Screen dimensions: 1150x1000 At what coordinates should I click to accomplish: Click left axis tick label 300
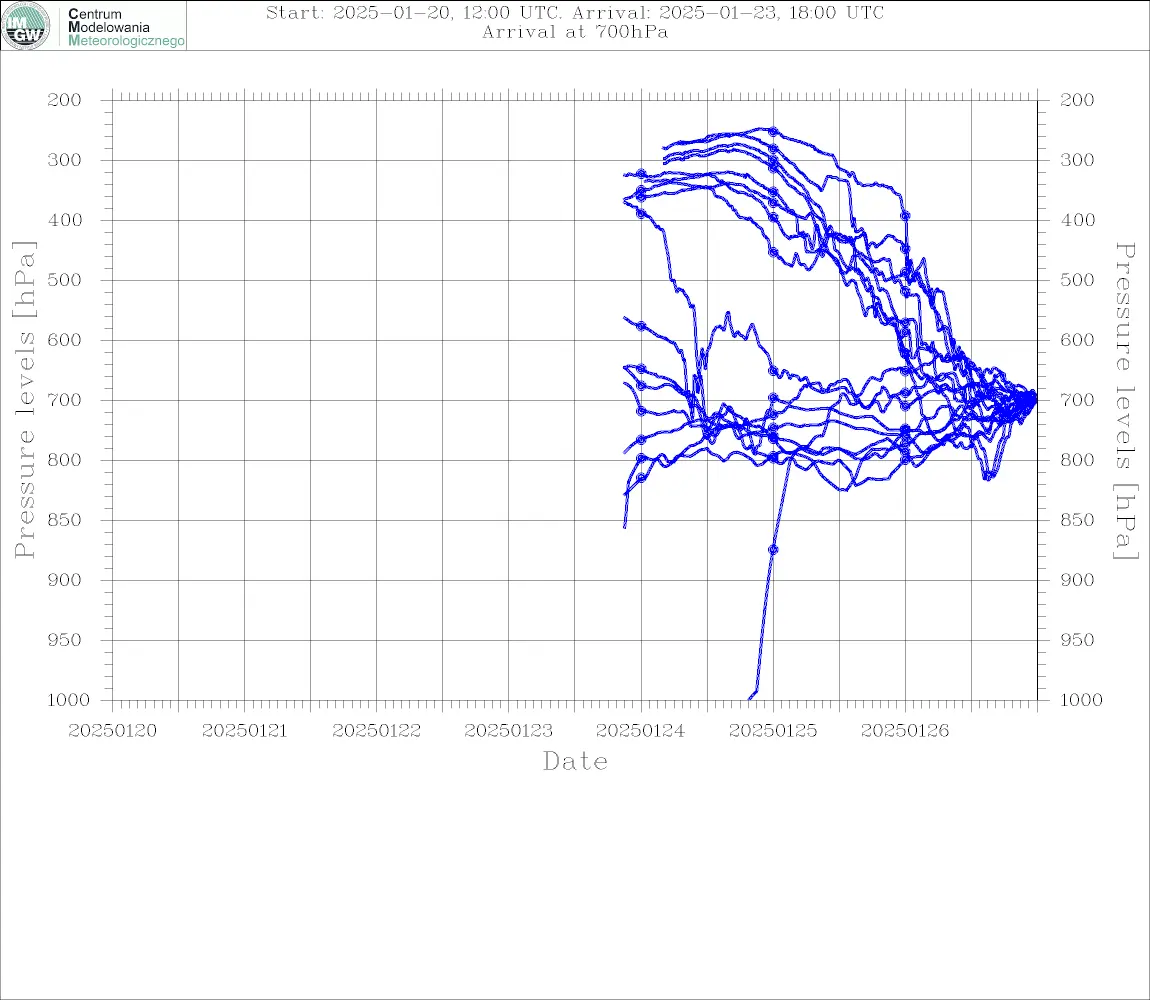65,160
